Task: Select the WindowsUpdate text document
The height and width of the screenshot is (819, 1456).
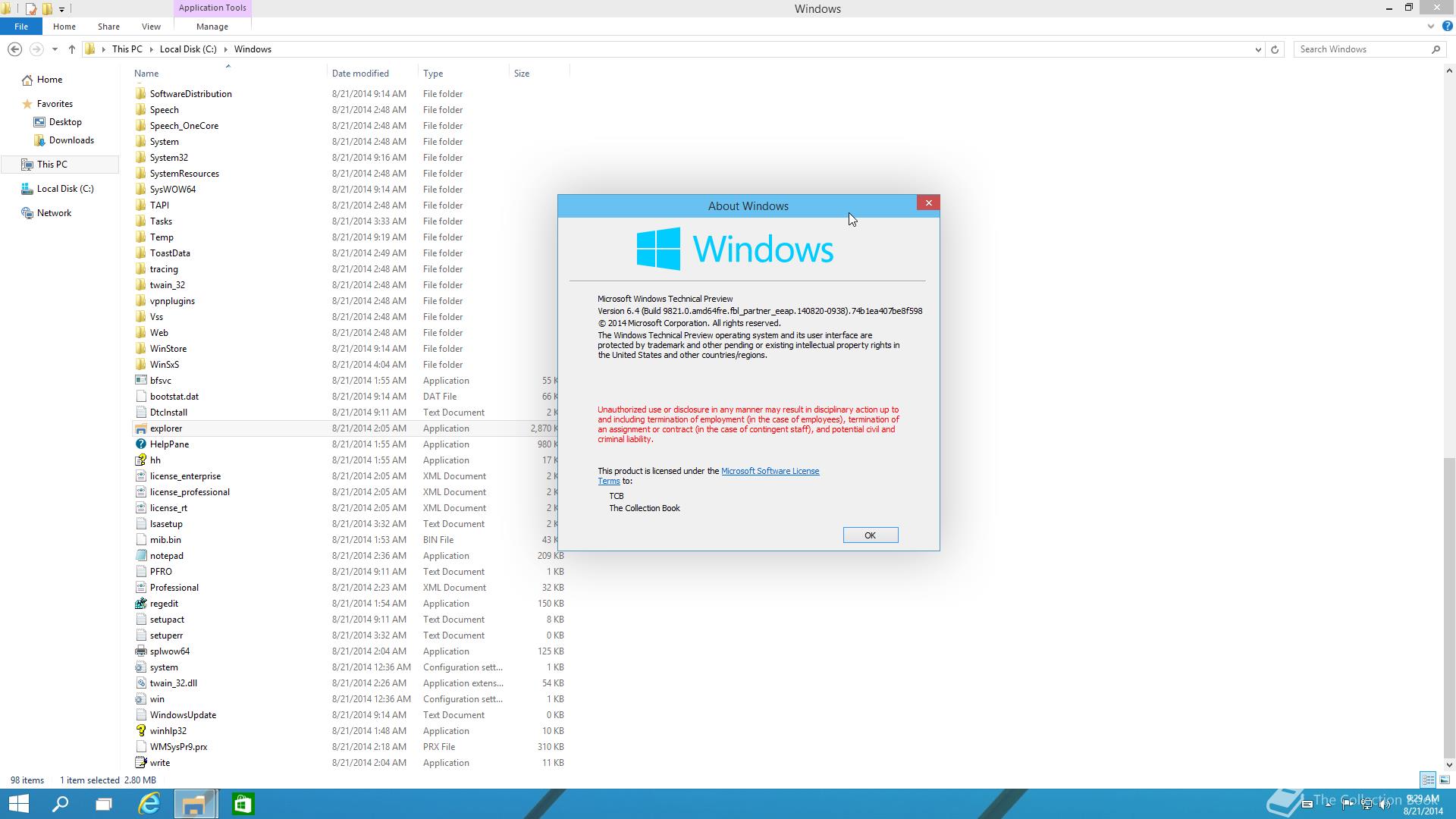Action: (x=183, y=715)
